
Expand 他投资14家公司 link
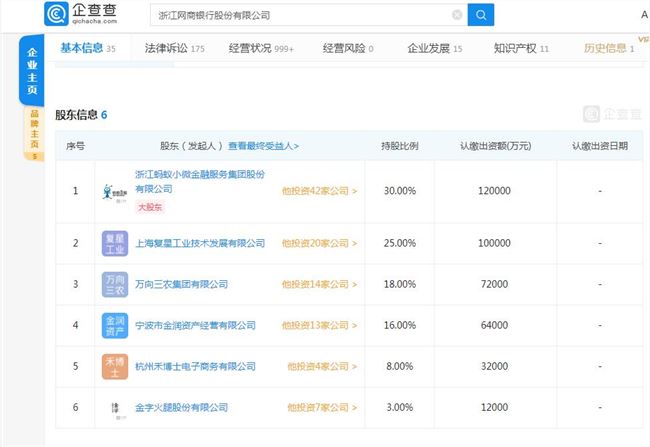tap(319, 284)
